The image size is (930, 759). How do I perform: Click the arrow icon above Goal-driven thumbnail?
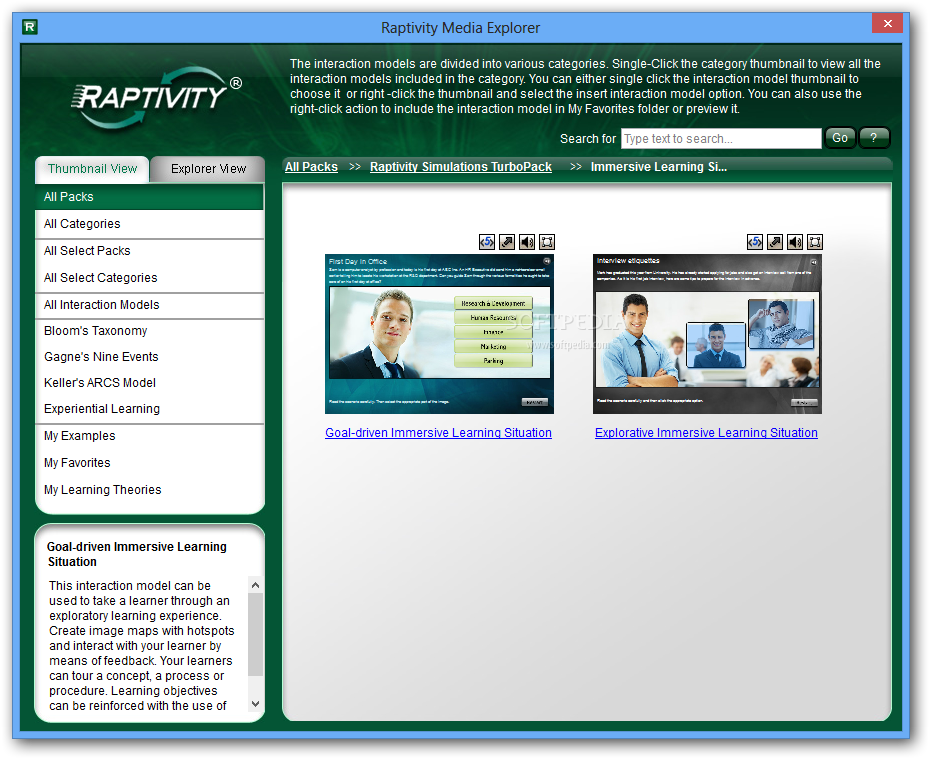[507, 242]
